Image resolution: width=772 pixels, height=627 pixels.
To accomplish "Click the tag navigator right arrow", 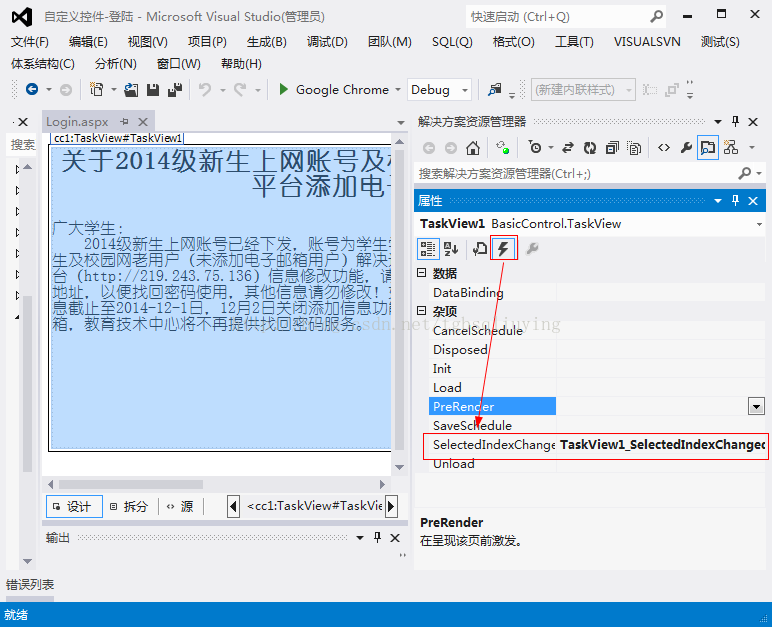I will point(391,506).
